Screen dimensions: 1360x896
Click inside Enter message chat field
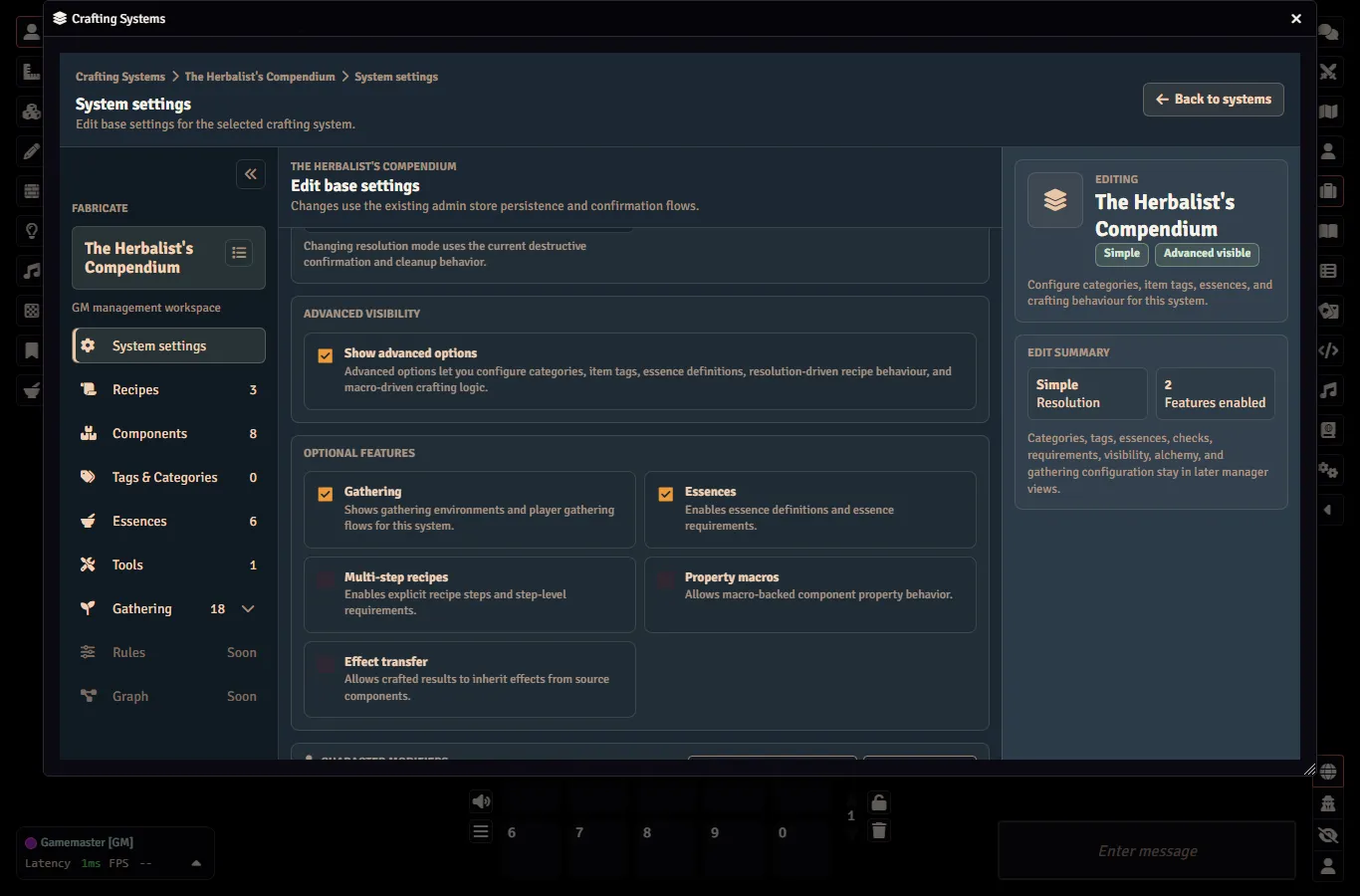pyautogui.click(x=1147, y=851)
